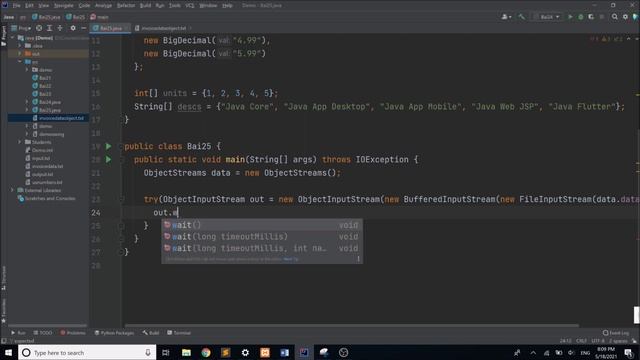Hide the Project tool window
Screen dimensions: 640x360
click(x=84, y=28)
